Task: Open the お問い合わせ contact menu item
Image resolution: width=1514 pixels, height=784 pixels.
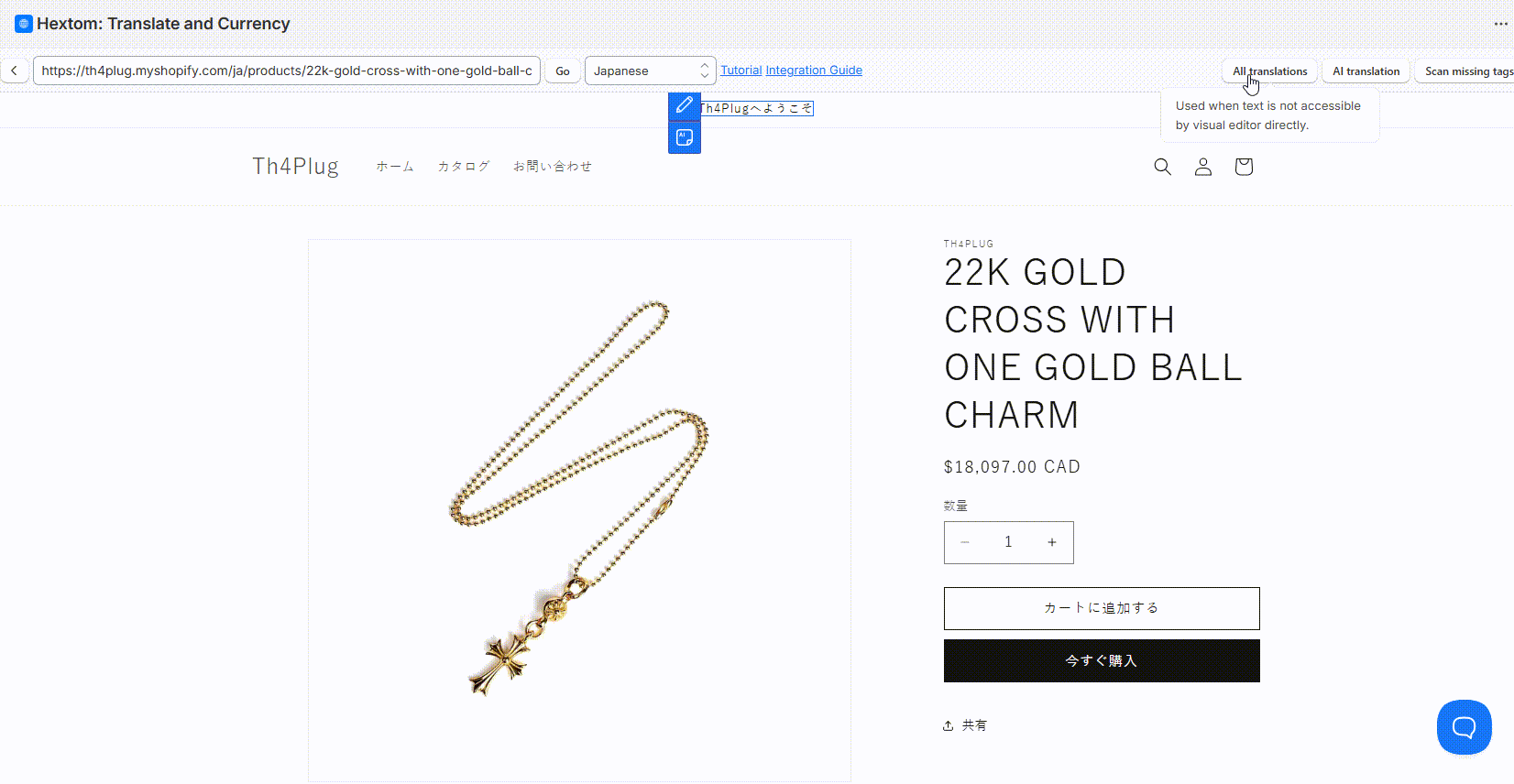Action: pyautogui.click(x=553, y=167)
